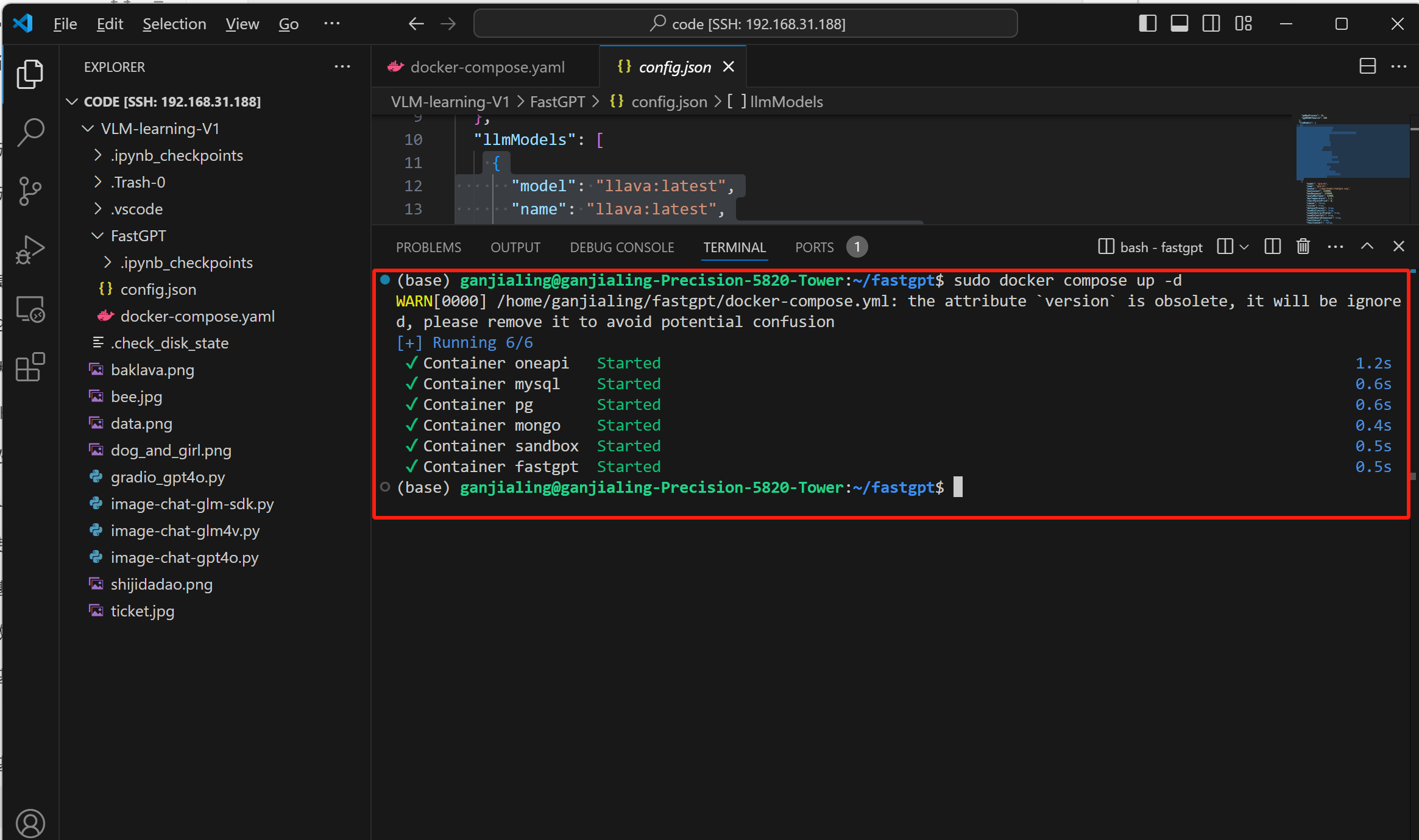The height and width of the screenshot is (840, 1419).
Task: Open the Selection menu
Action: tap(174, 24)
